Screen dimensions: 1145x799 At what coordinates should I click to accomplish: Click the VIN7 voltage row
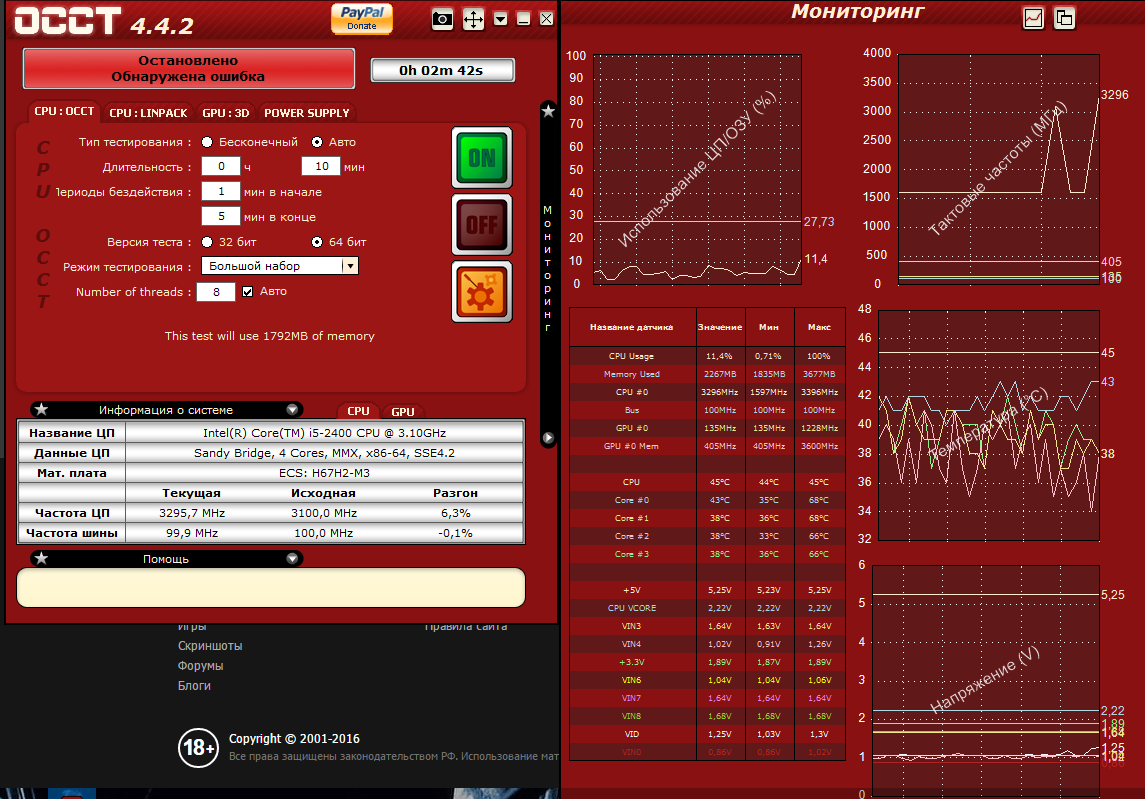(x=707, y=698)
